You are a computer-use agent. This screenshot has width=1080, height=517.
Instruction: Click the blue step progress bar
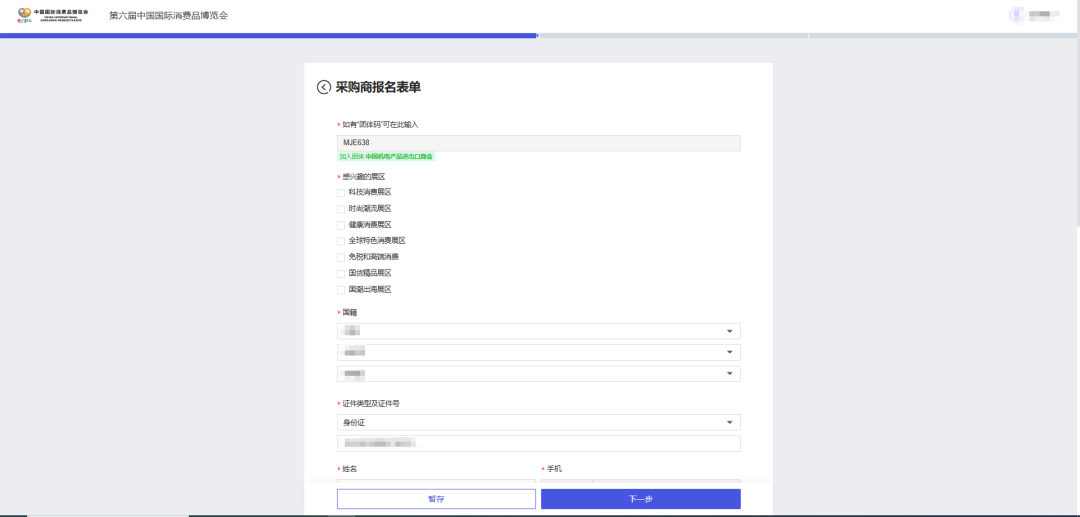(268, 35)
